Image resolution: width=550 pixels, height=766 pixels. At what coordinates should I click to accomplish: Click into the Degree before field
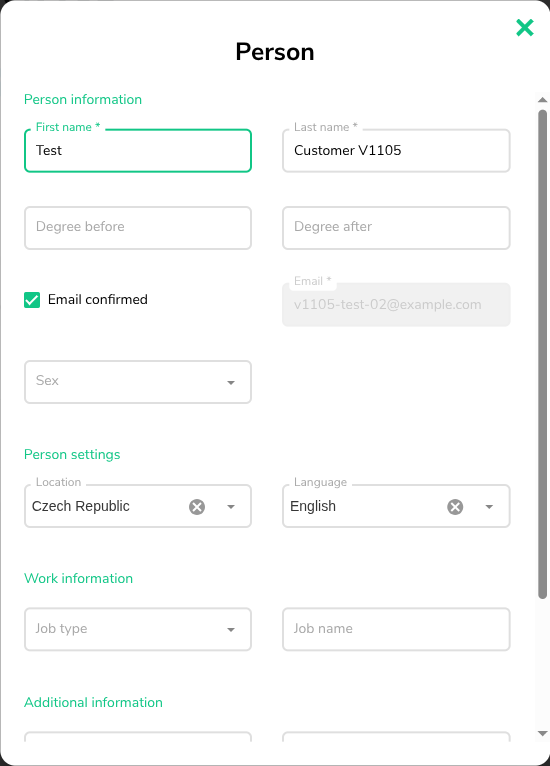click(x=138, y=228)
